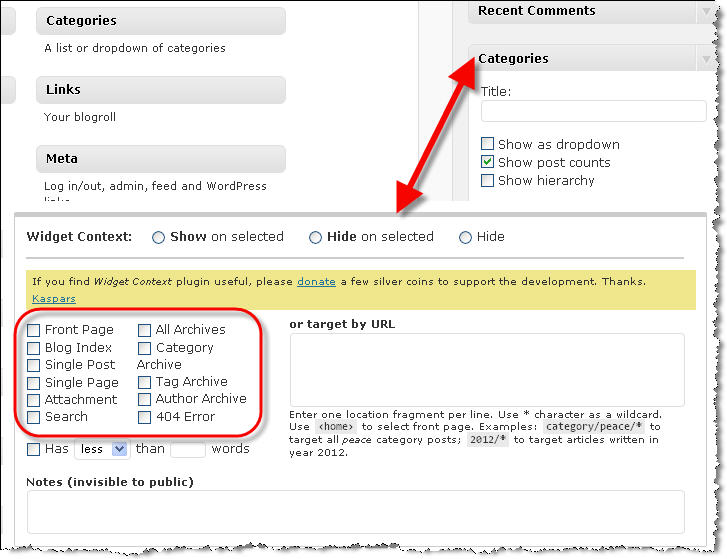
Task: Click into the target by URL textarea
Action: tap(487, 370)
